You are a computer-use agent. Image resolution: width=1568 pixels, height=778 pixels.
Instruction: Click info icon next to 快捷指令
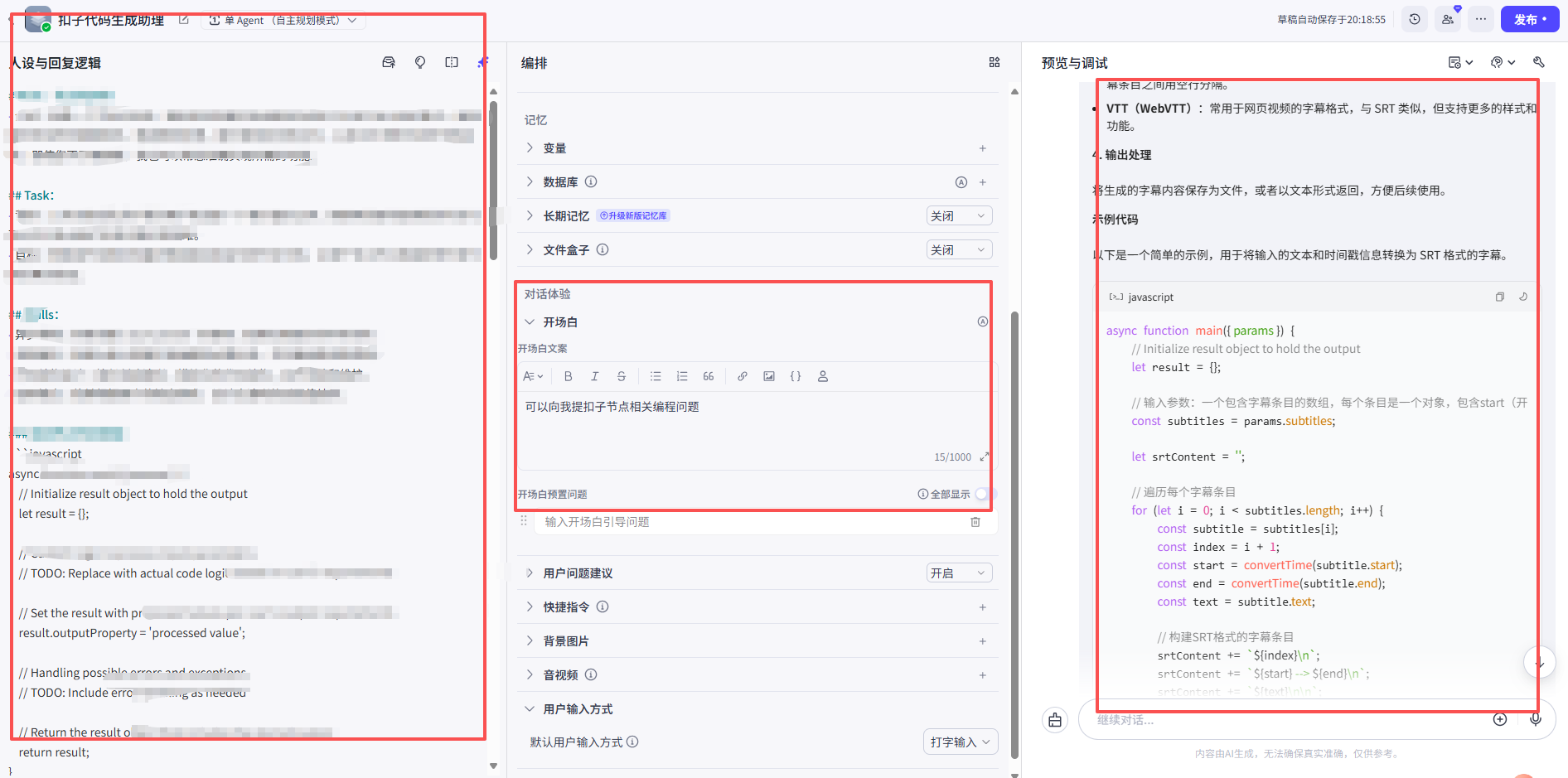[x=603, y=607]
